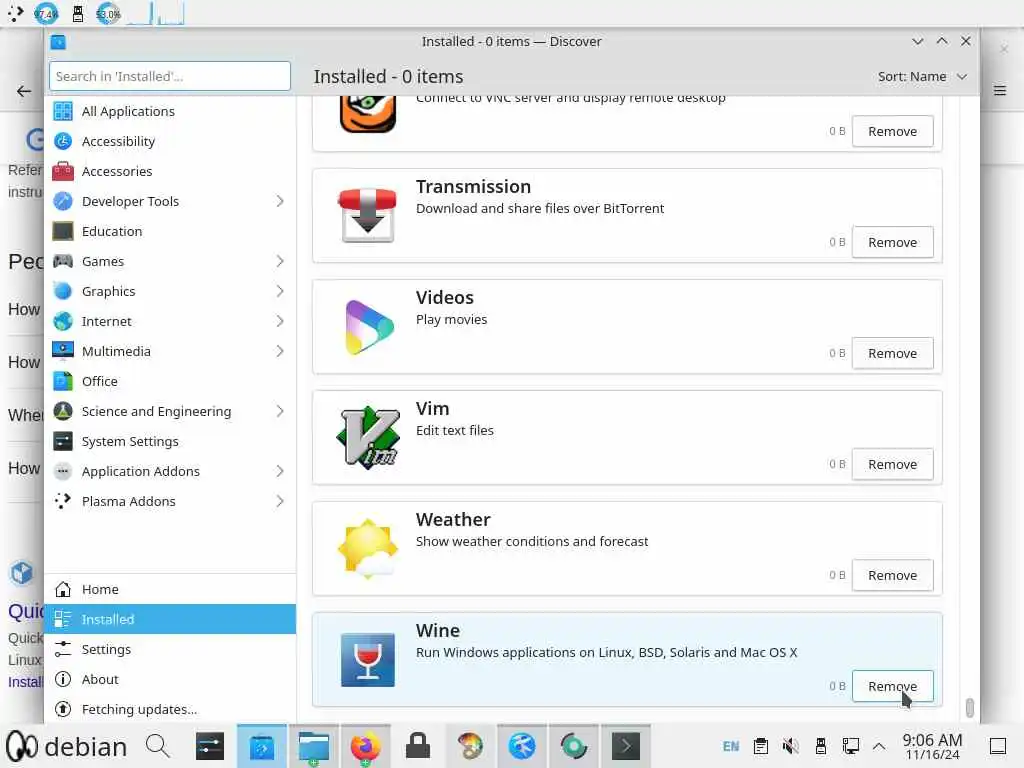The width and height of the screenshot is (1024, 768).
Task: Open the background window hamburger menu
Action: click(x=1000, y=91)
